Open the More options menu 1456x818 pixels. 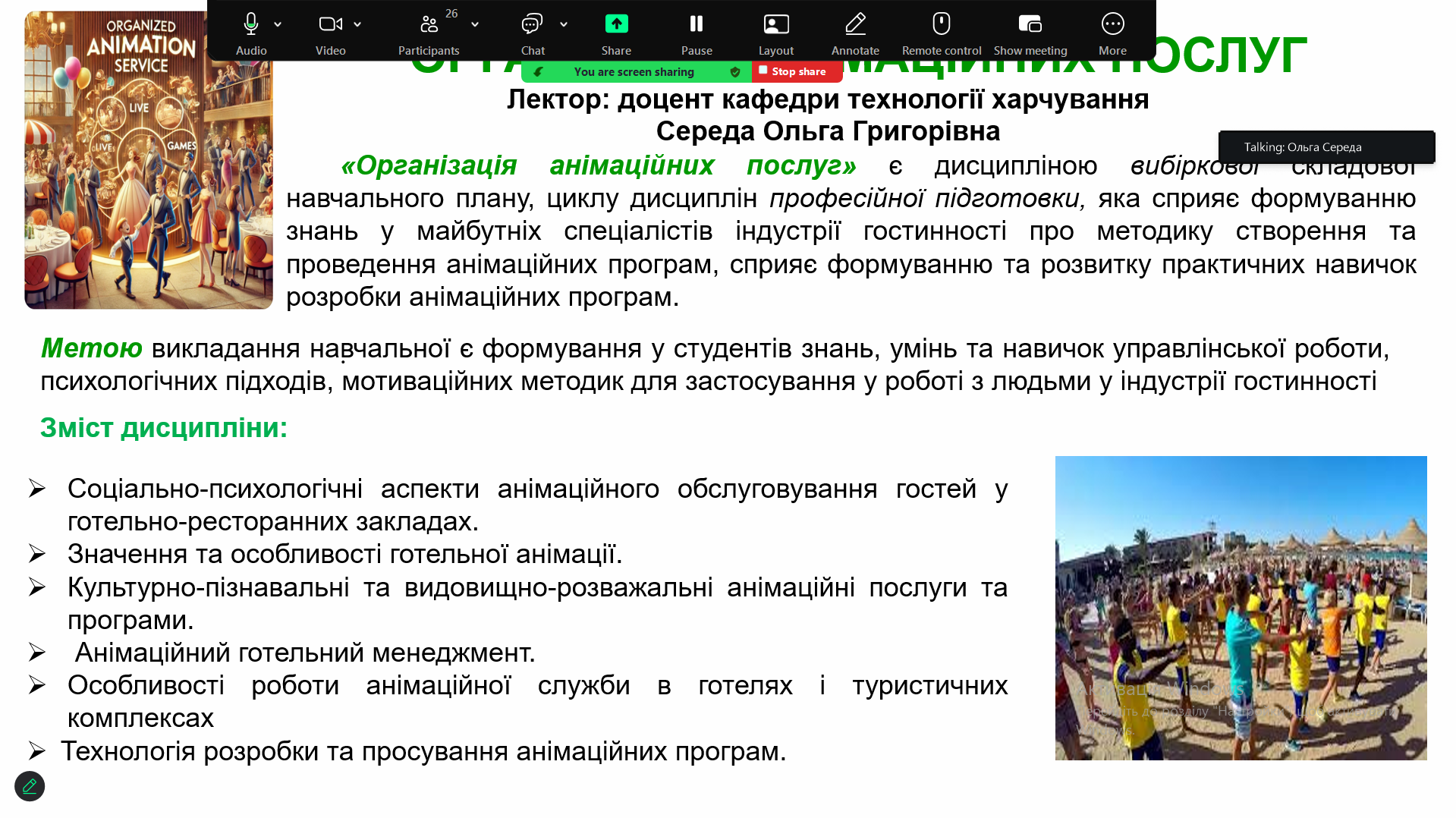point(1112,25)
